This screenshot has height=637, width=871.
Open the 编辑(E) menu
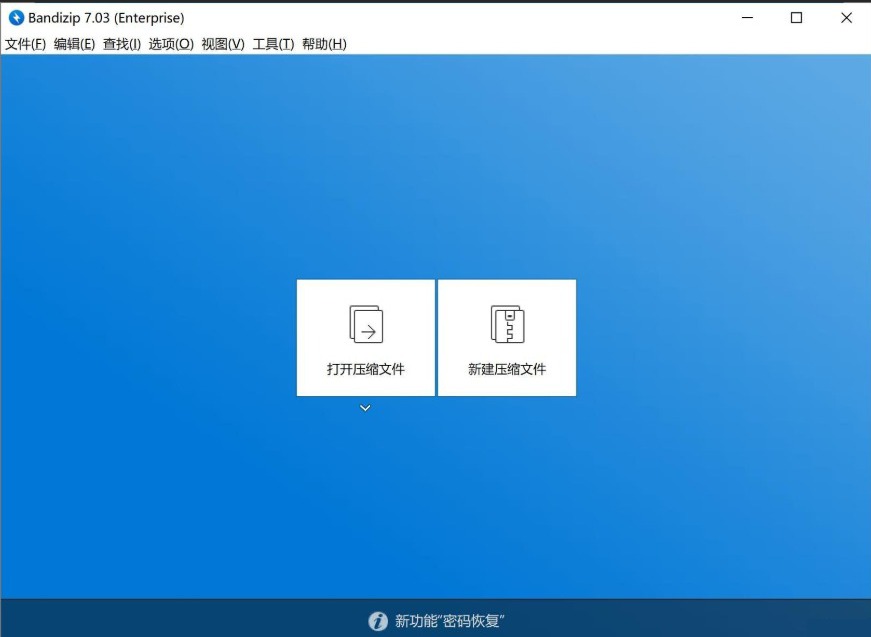tap(74, 44)
